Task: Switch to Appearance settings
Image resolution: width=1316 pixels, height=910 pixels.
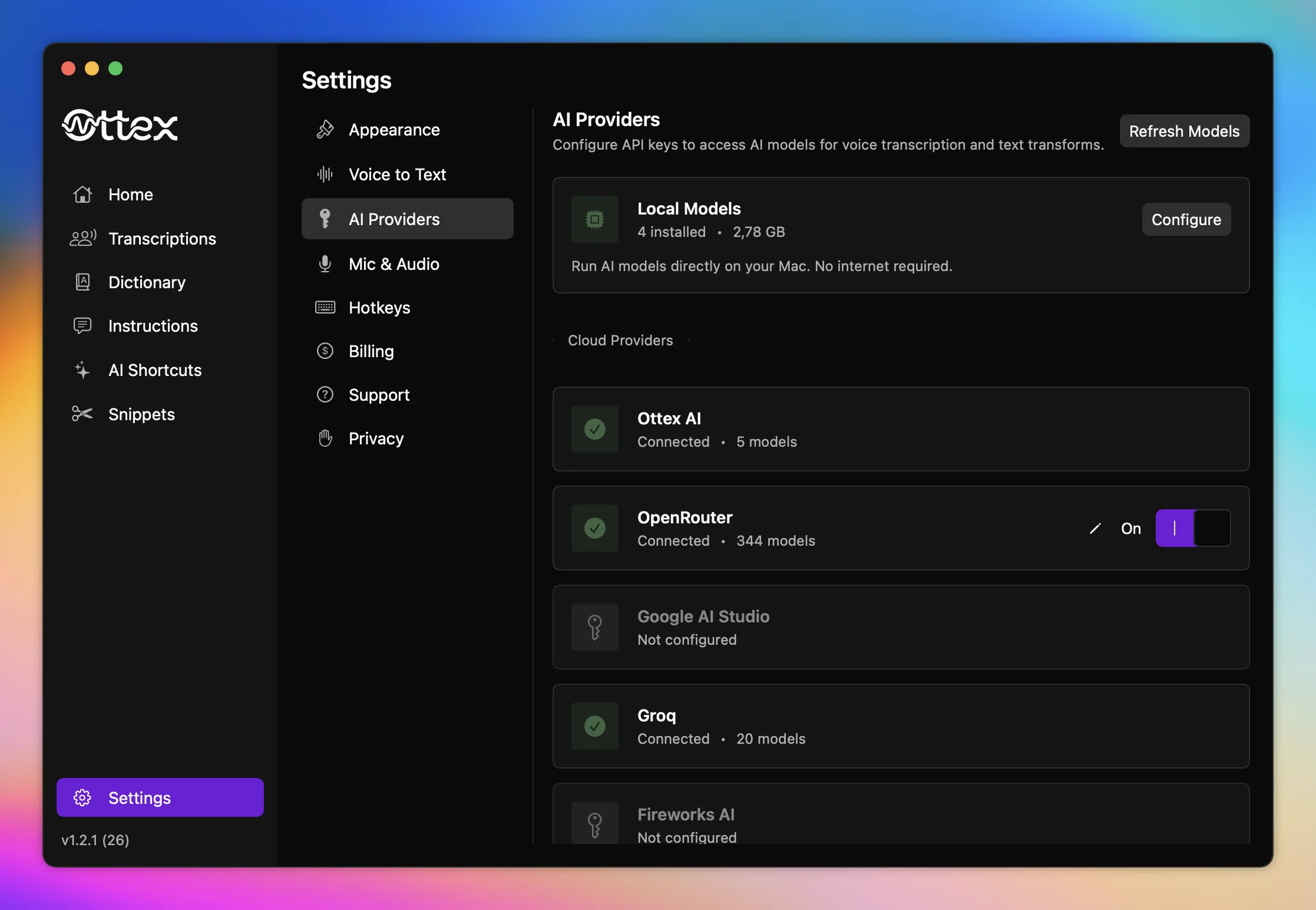Action: (x=394, y=129)
